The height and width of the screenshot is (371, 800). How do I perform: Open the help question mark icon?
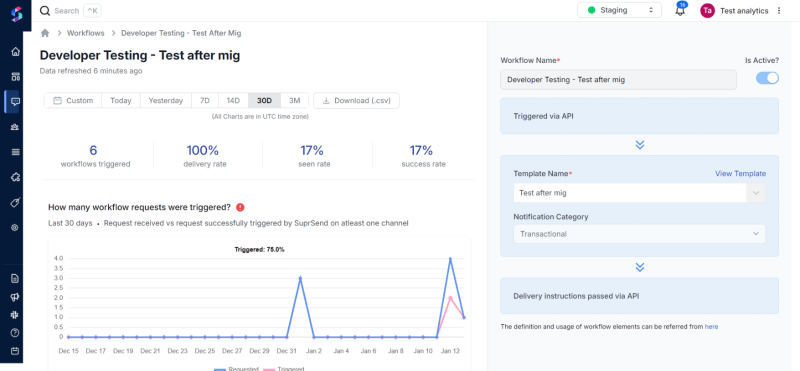pyautogui.click(x=15, y=333)
